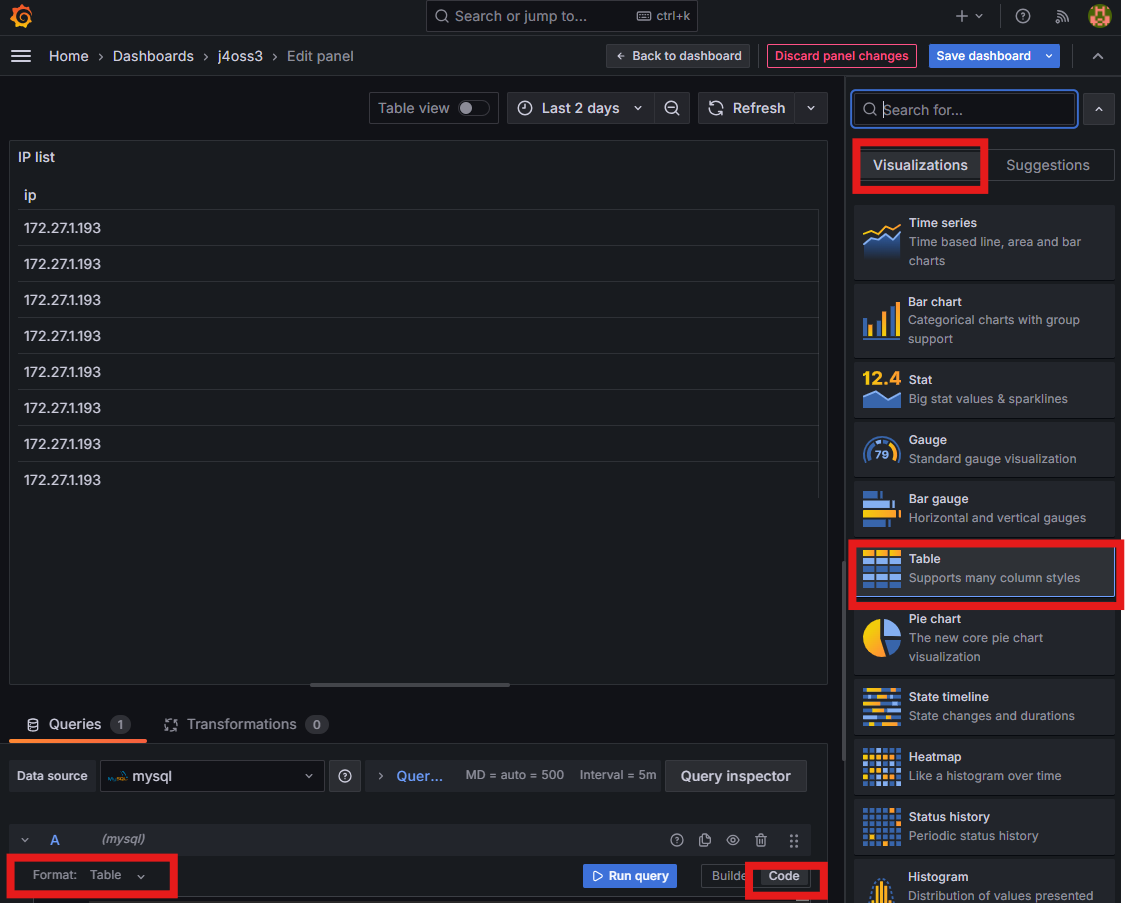Open the news RSS feed icon
The image size is (1125, 903).
pyautogui.click(x=1062, y=16)
